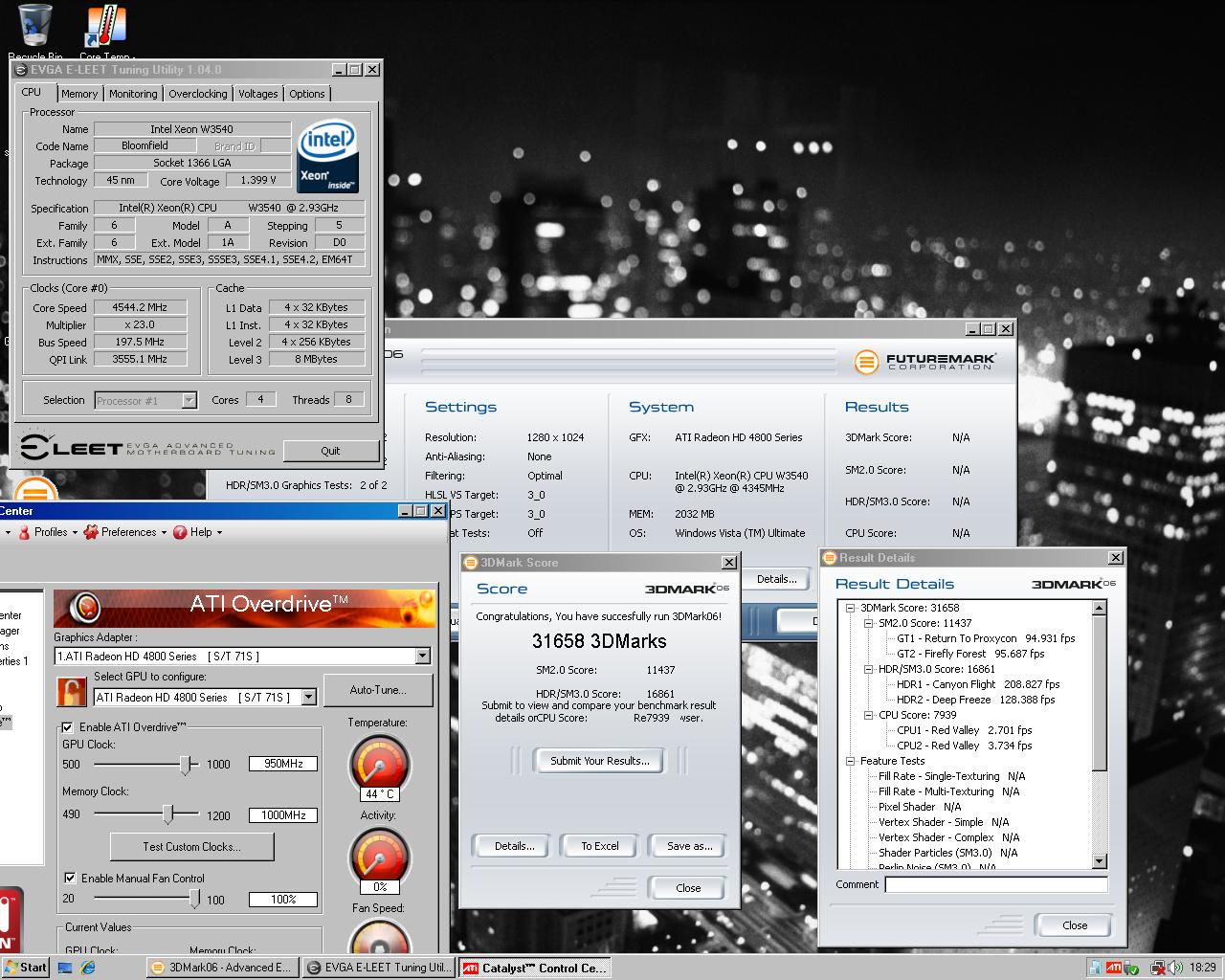This screenshot has height=980, width=1225.
Task: Click the fan speed slider handle
Action: [x=195, y=899]
